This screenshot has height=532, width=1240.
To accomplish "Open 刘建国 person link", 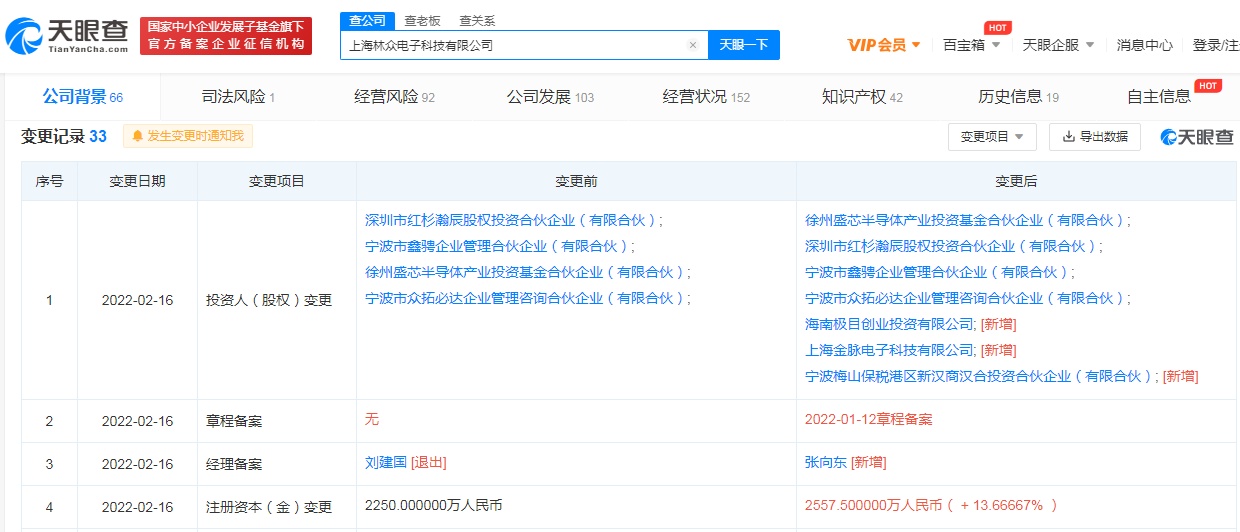I will pyautogui.click(x=386, y=462).
